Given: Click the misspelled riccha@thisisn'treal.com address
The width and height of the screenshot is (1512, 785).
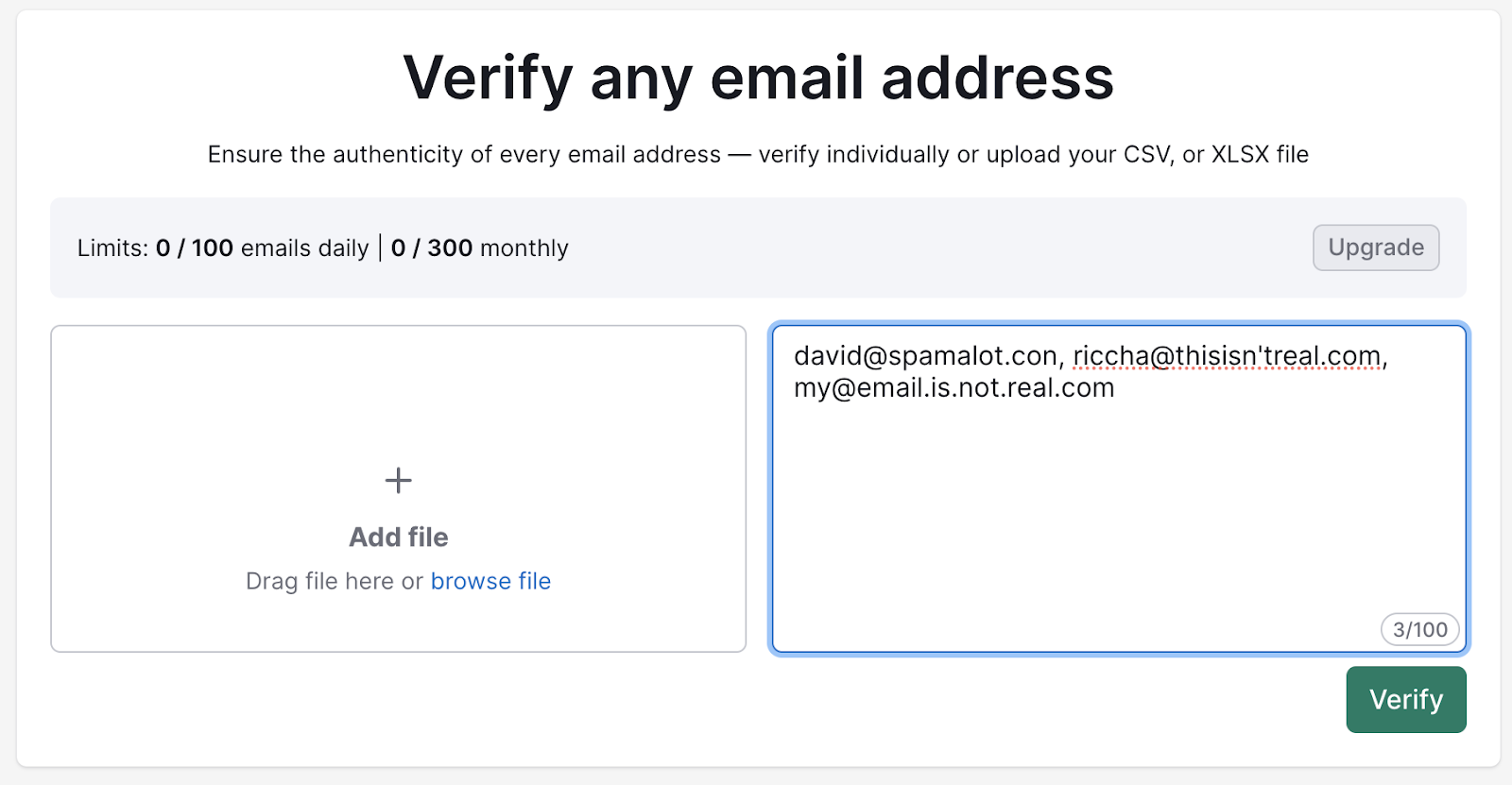Looking at the screenshot, I should click(x=1227, y=356).
